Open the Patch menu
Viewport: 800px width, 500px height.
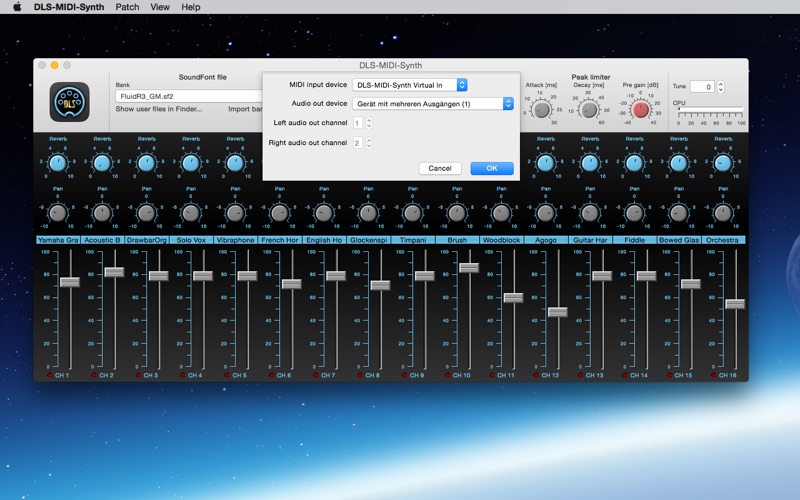click(x=127, y=7)
